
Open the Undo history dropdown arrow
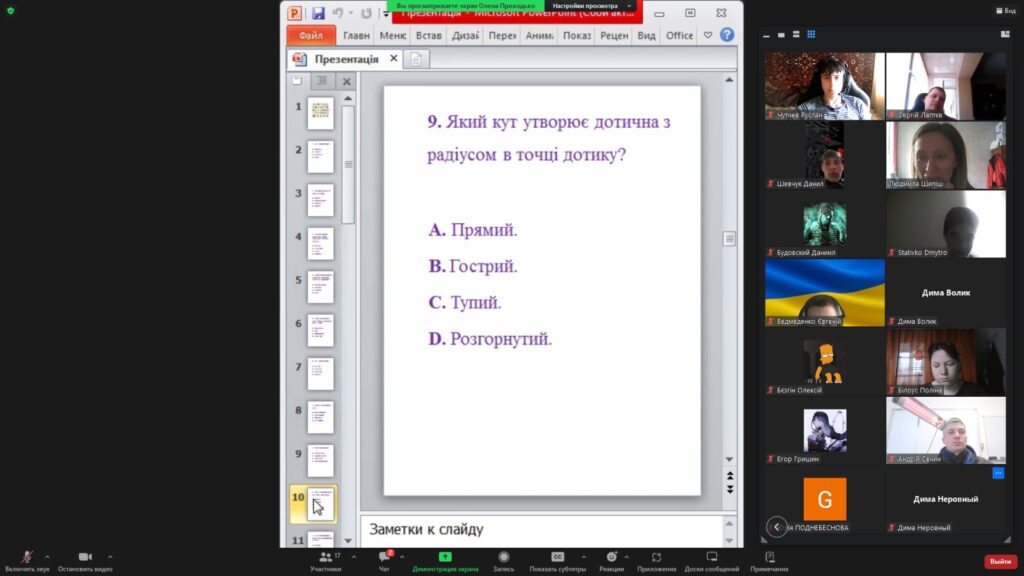(x=350, y=13)
